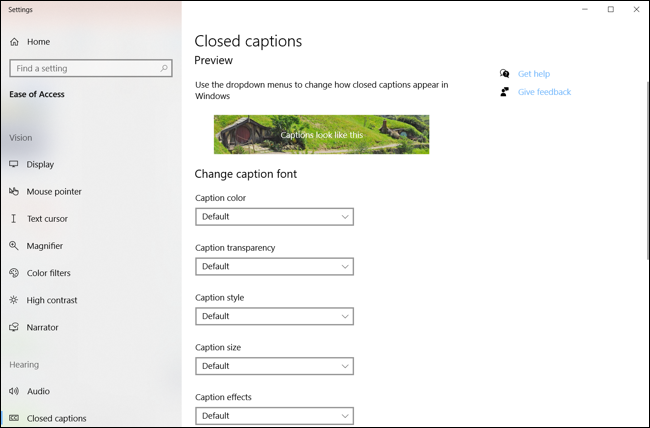Open the Get help link
The height and width of the screenshot is (428, 650).
(533, 74)
